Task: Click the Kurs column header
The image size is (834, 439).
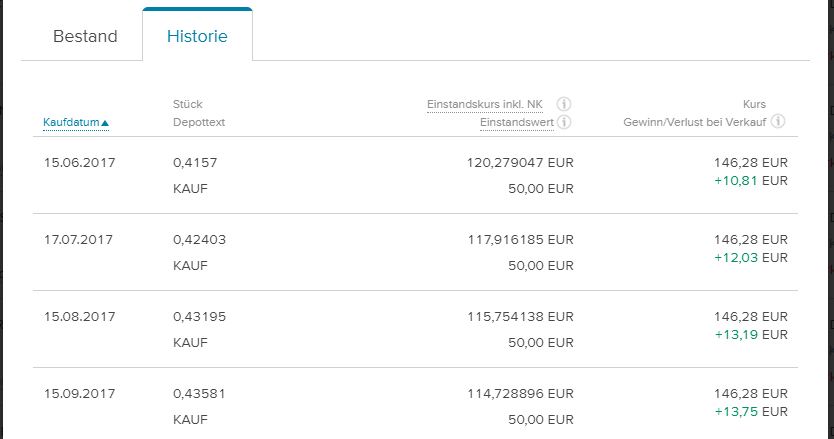Action: (x=754, y=103)
